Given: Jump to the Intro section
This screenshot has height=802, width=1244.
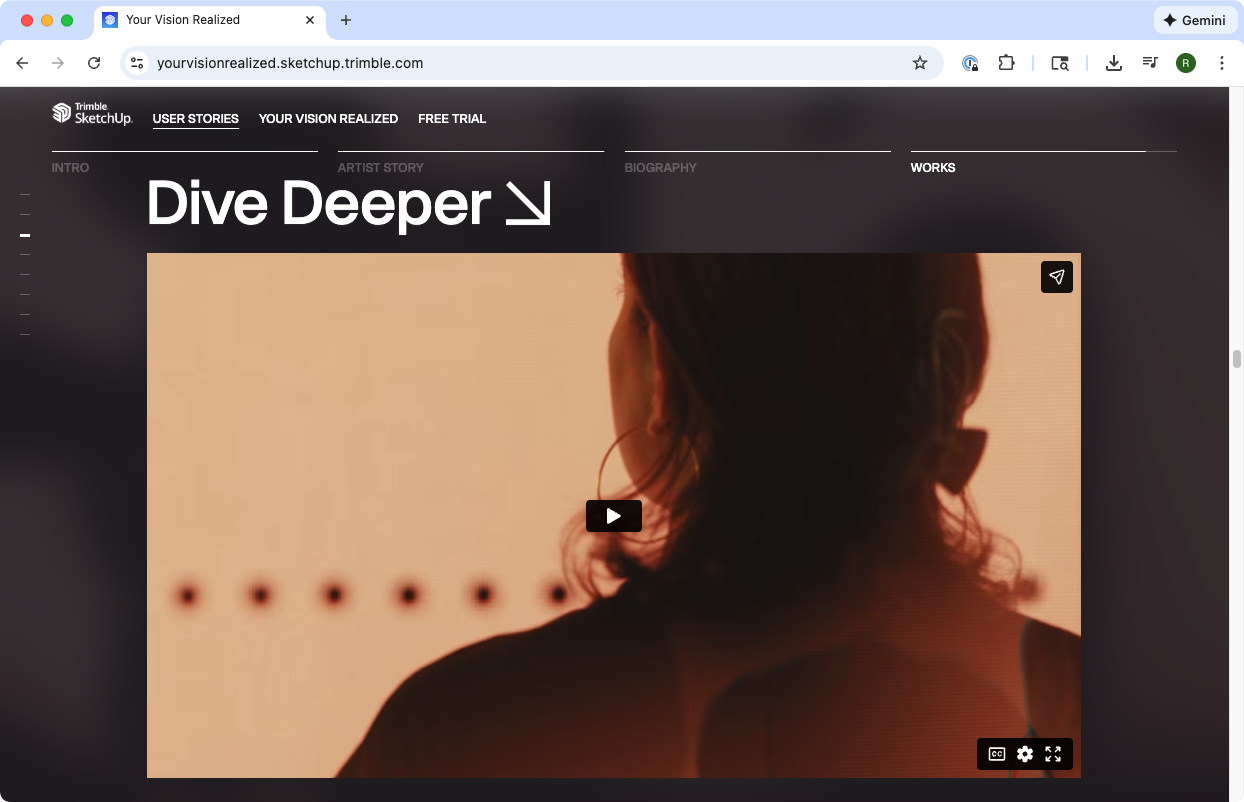Looking at the screenshot, I should (70, 167).
